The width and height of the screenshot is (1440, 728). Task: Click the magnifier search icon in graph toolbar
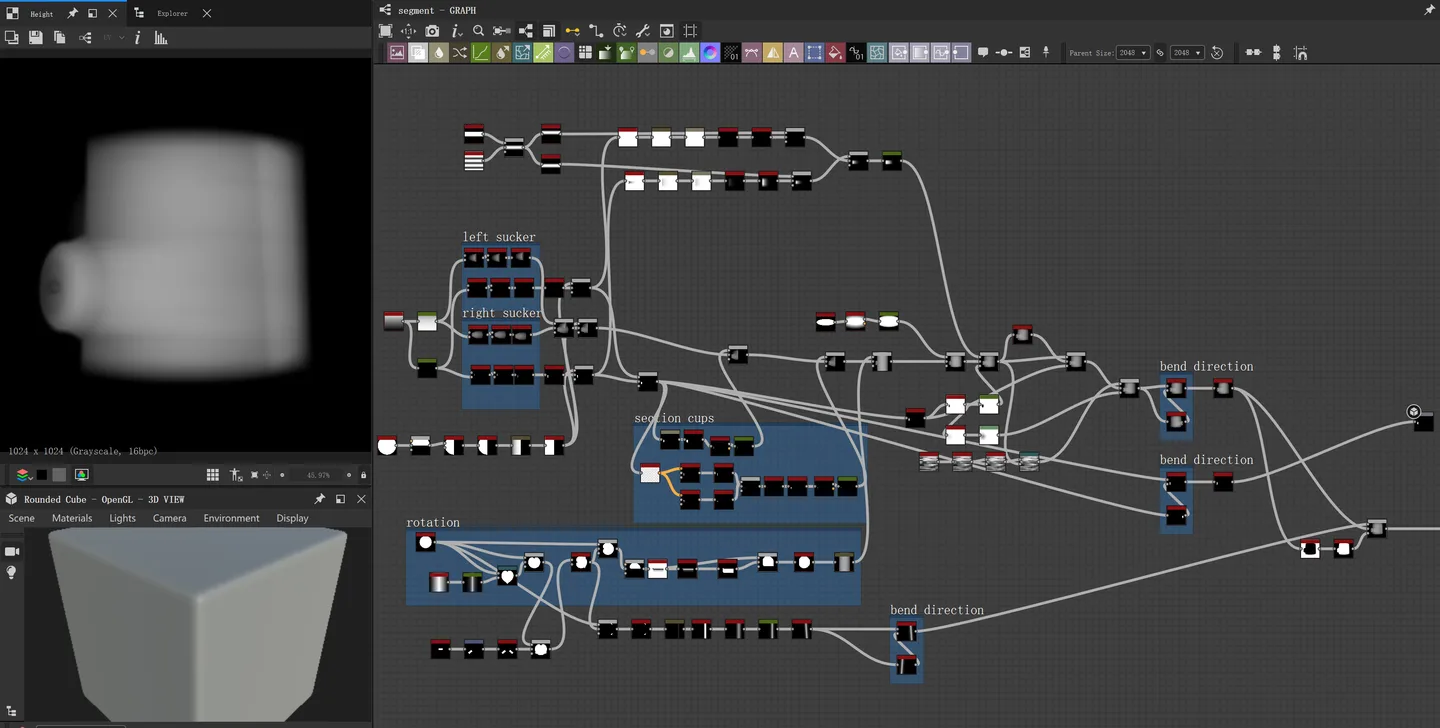pos(478,31)
